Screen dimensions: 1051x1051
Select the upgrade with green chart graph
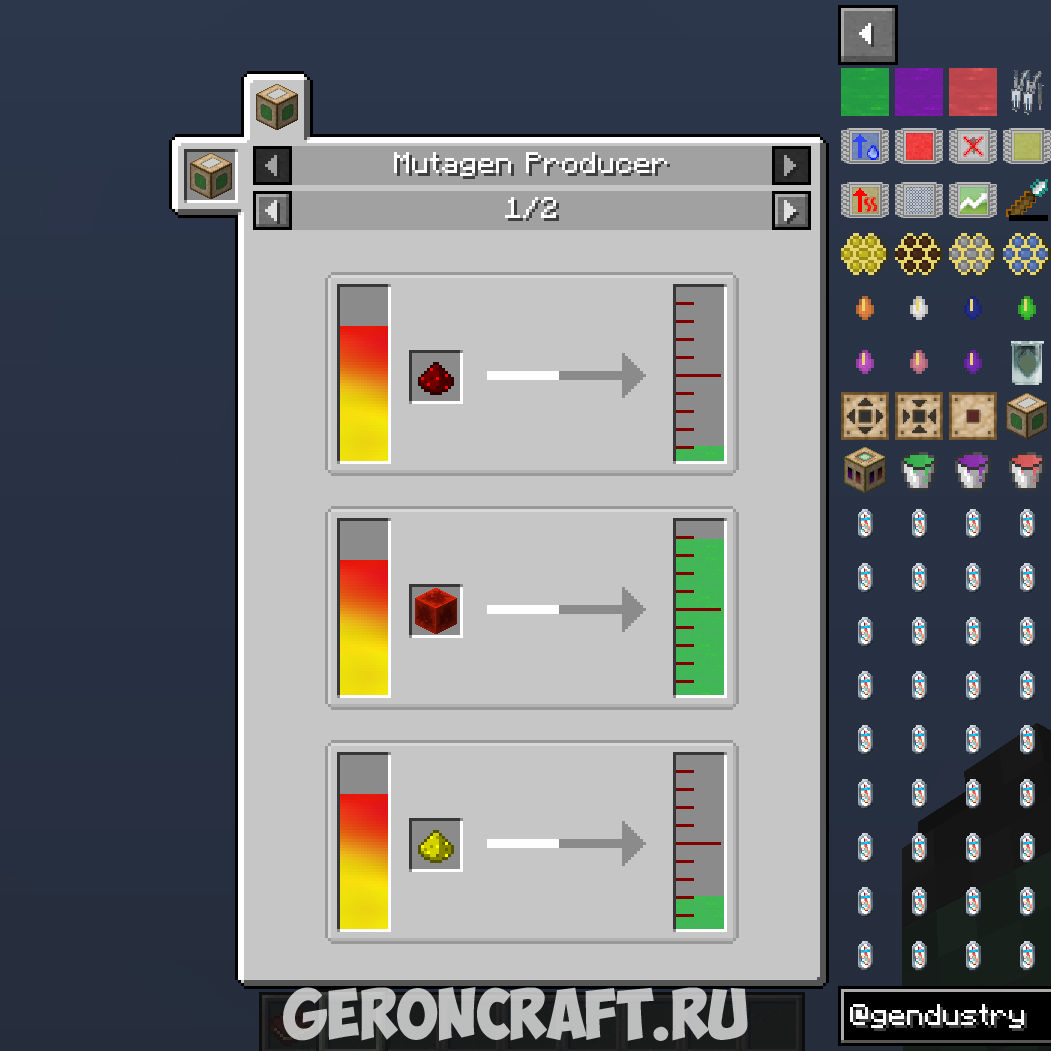pyautogui.click(x=973, y=200)
